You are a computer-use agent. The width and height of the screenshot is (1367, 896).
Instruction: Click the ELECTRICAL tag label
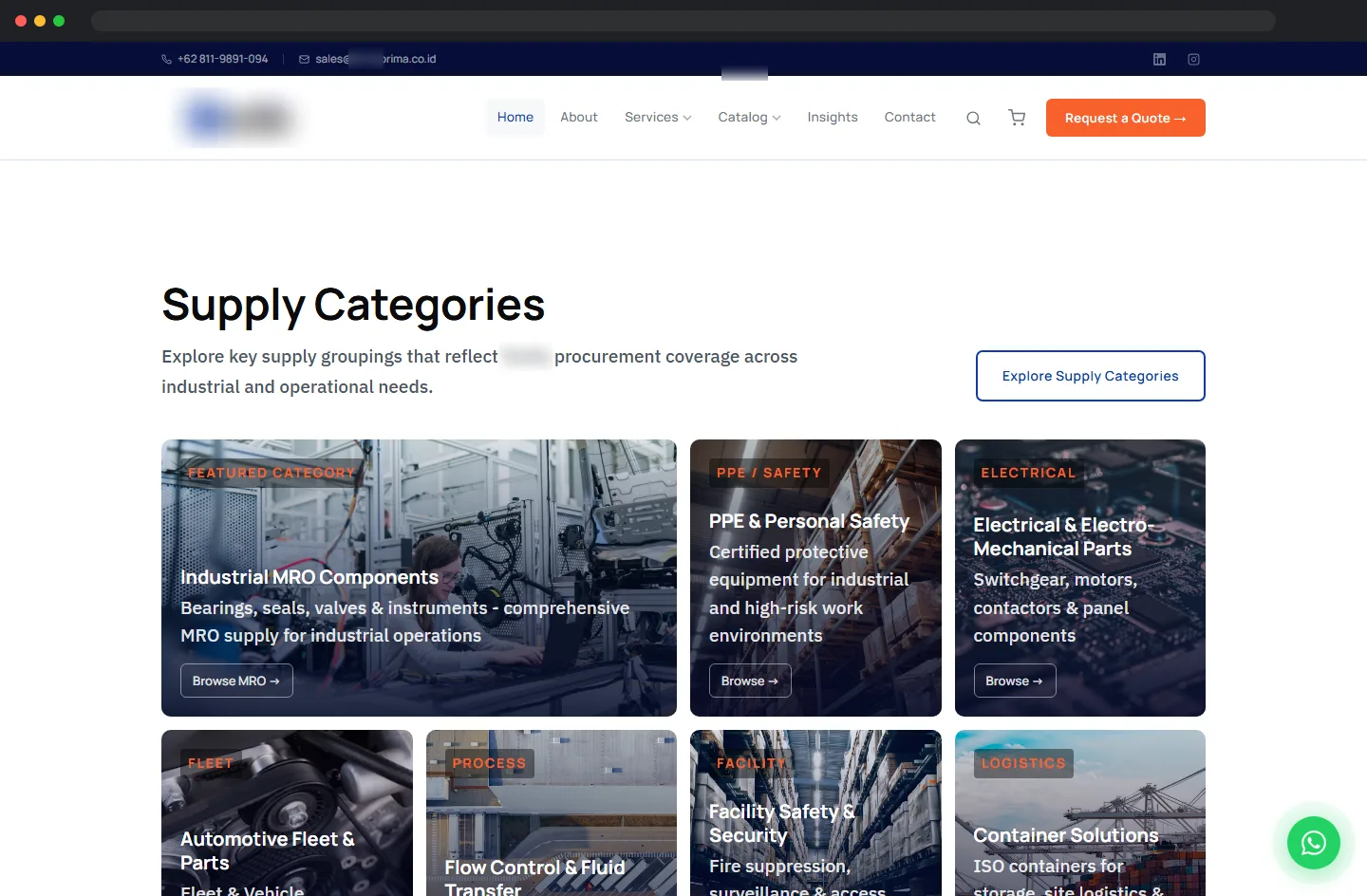(x=1028, y=473)
